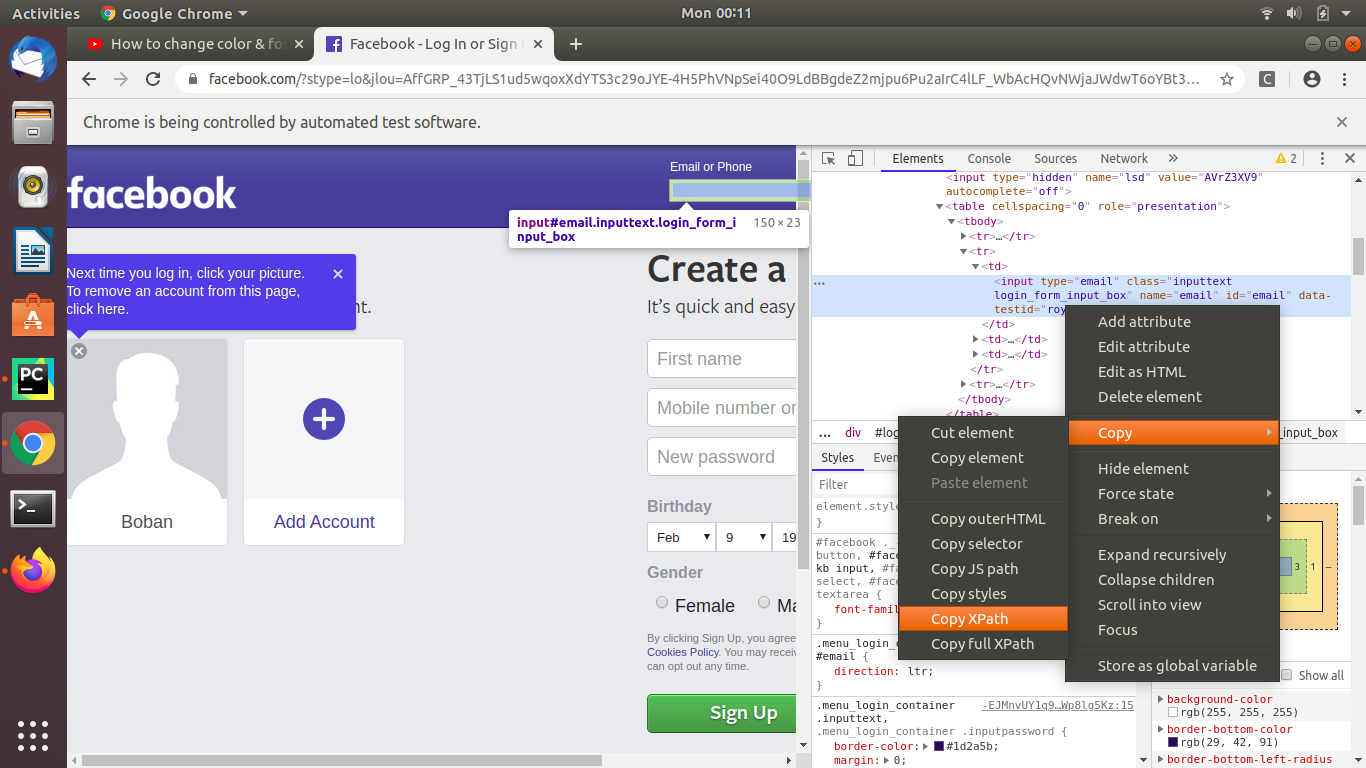The image size is (1366, 768).
Task: Select Copy selector in the submenu
Action: point(983,544)
